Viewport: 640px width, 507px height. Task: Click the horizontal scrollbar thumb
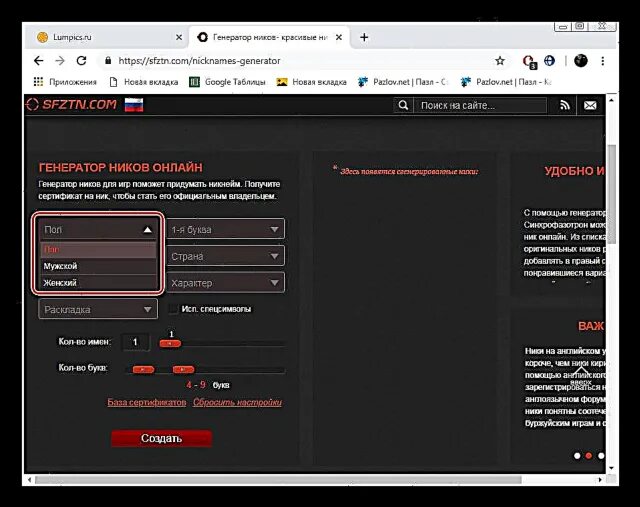[278, 480]
